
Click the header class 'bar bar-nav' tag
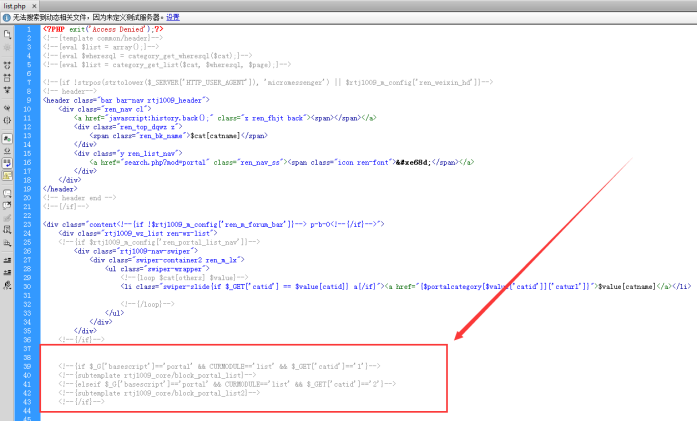point(126,100)
